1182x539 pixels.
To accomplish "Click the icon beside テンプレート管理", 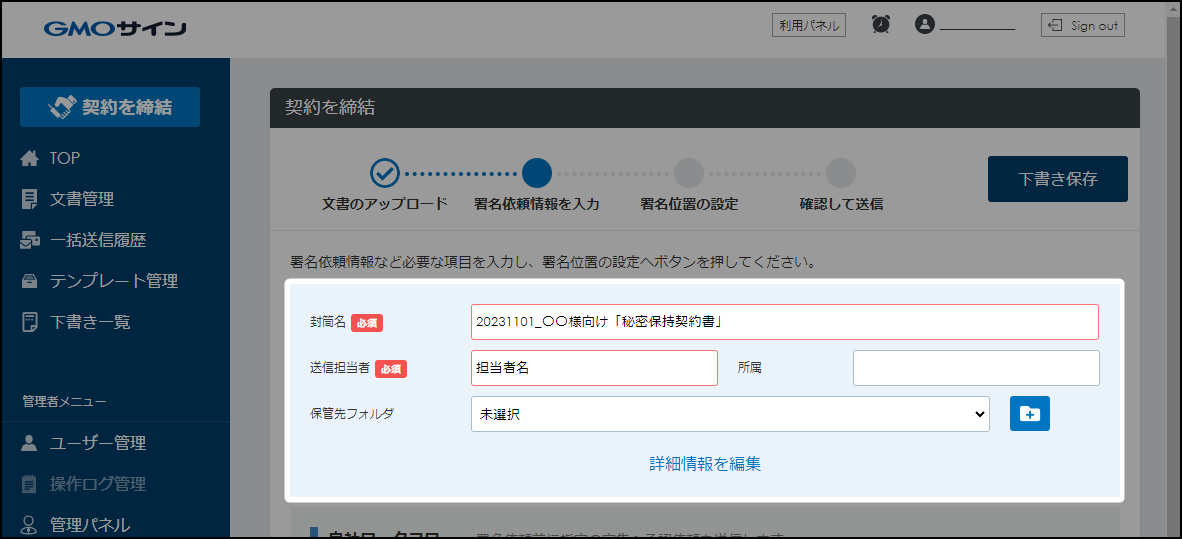I will [30, 281].
